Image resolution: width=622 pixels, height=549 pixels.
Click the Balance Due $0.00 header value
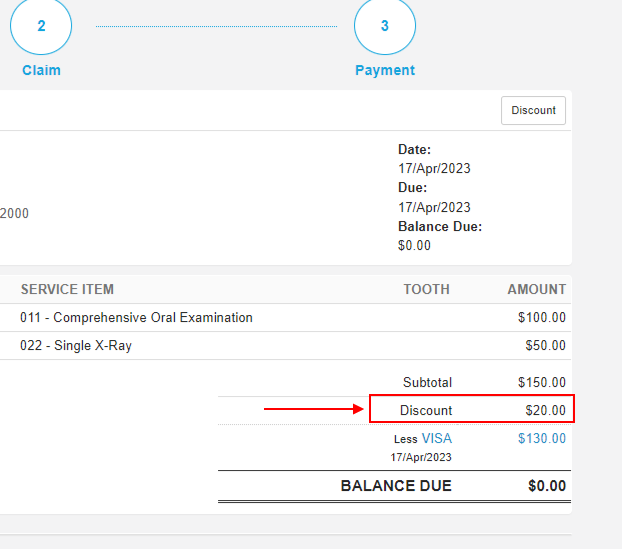[x=414, y=246]
